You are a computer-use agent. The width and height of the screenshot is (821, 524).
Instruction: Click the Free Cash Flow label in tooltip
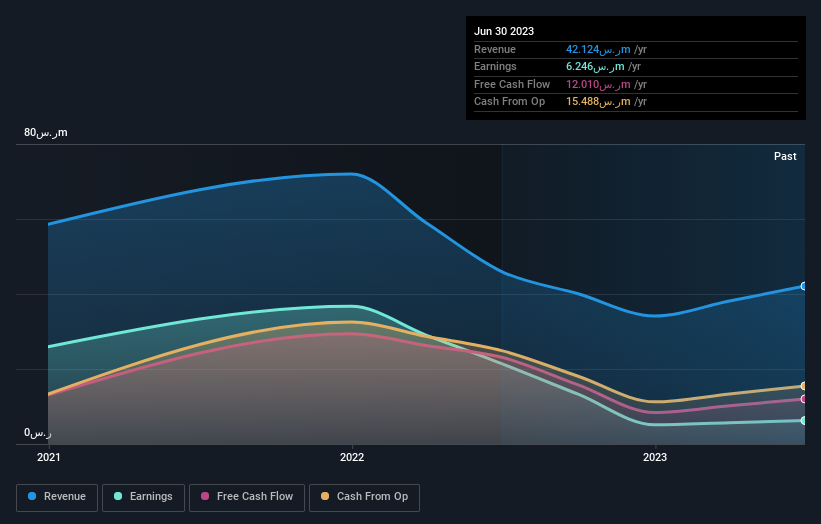coord(512,84)
